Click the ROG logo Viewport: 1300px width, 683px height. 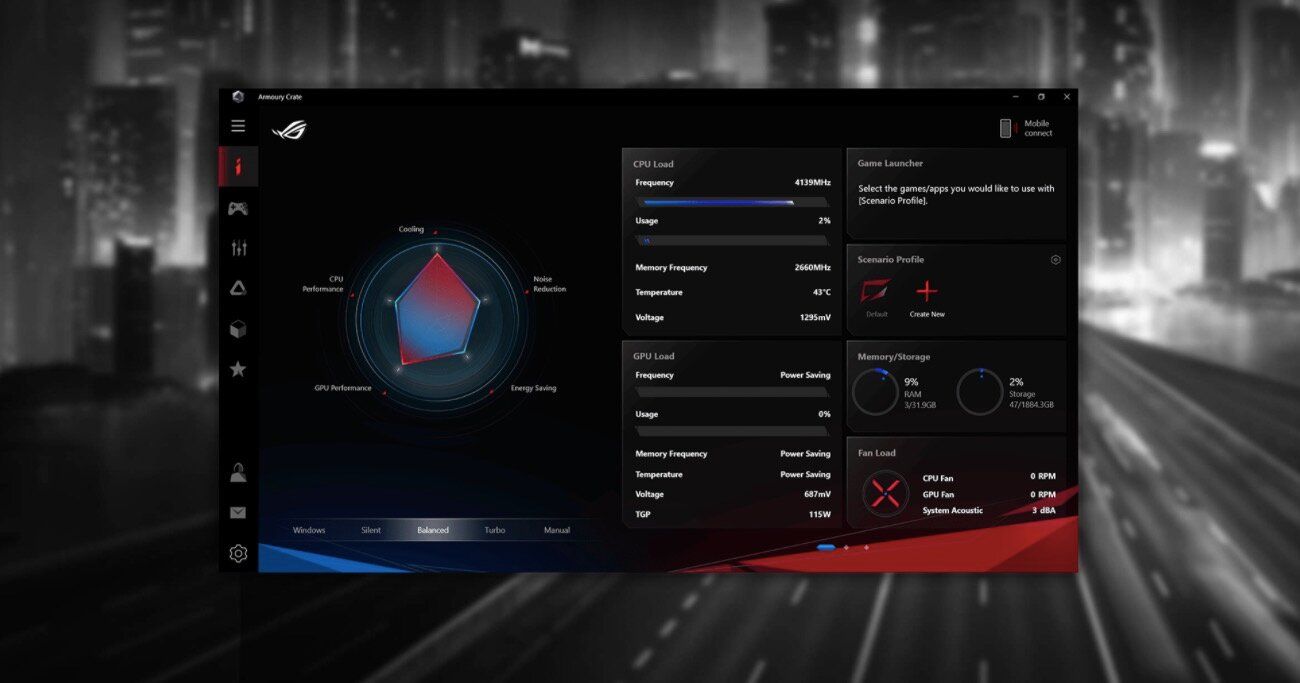(x=289, y=130)
